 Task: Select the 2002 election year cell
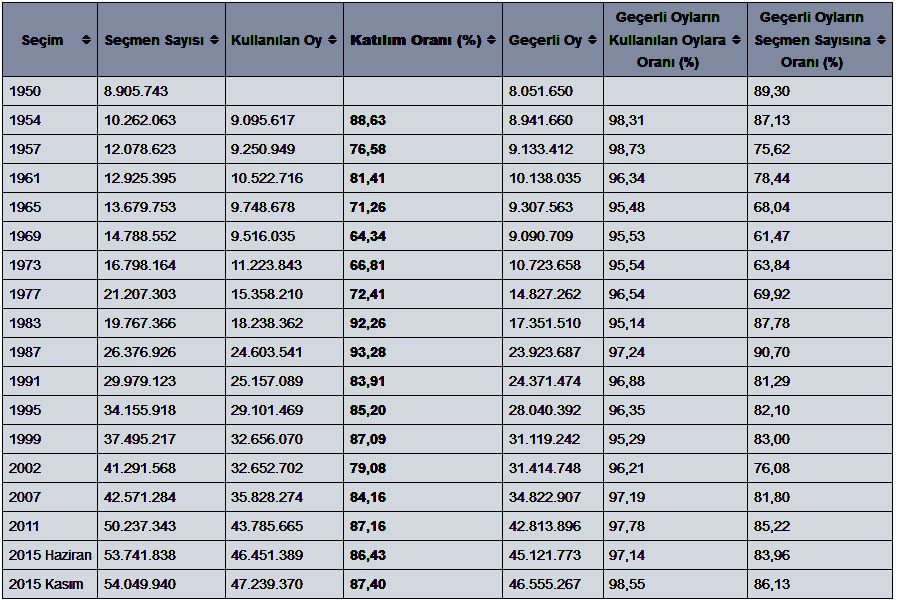(x=25, y=468)
